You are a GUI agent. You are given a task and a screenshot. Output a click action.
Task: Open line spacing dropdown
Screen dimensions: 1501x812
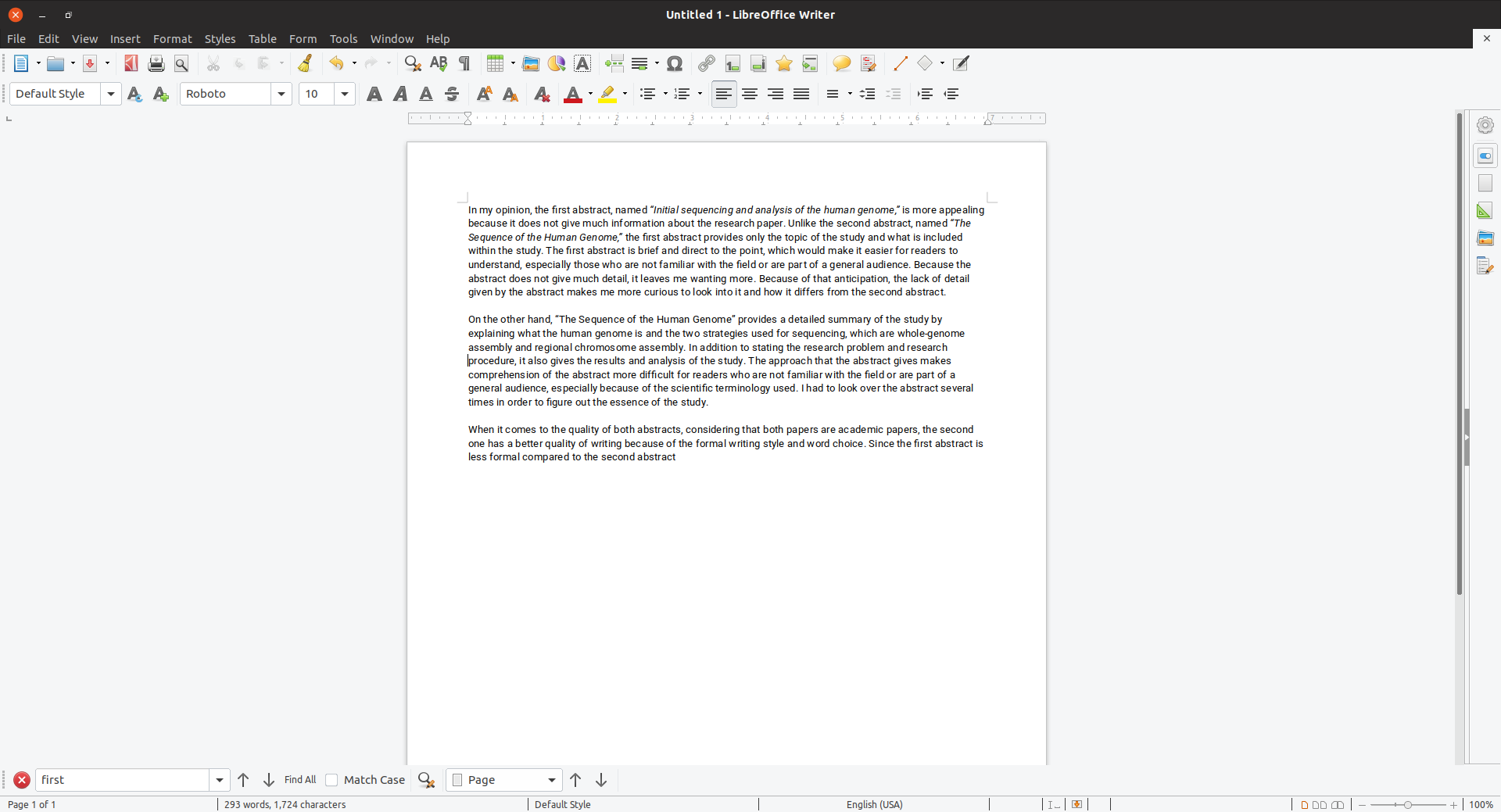850,95
